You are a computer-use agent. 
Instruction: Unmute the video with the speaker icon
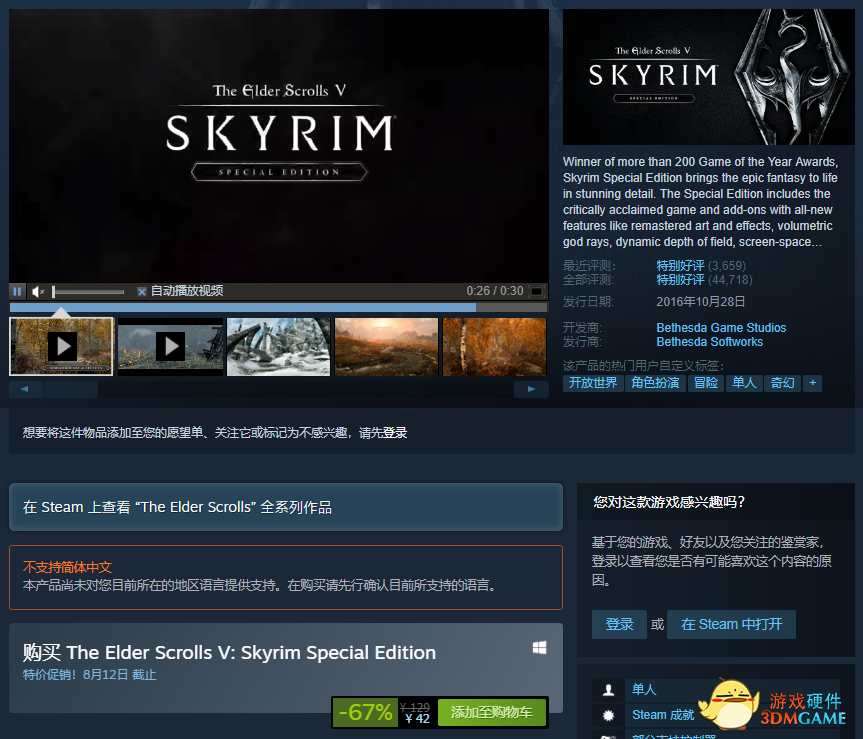pyautogui.click(x=37, y=292)
